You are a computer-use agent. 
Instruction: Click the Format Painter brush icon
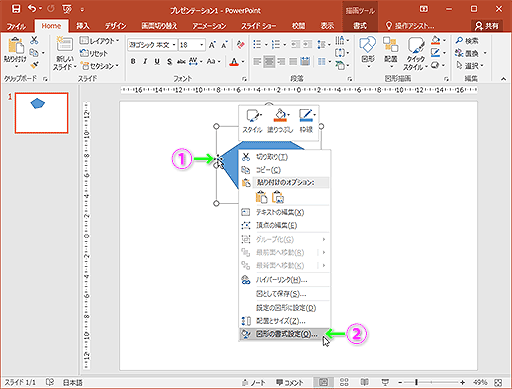click(x=34, y=65)
